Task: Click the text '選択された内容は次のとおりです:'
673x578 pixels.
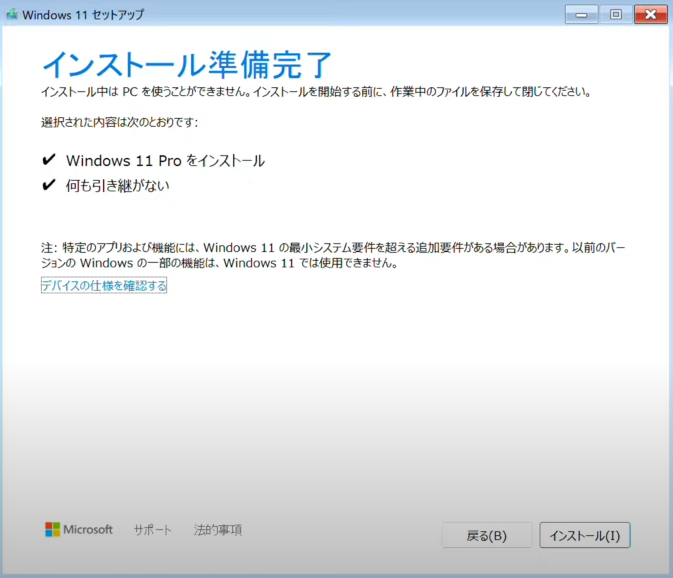Action: point(120,122)
